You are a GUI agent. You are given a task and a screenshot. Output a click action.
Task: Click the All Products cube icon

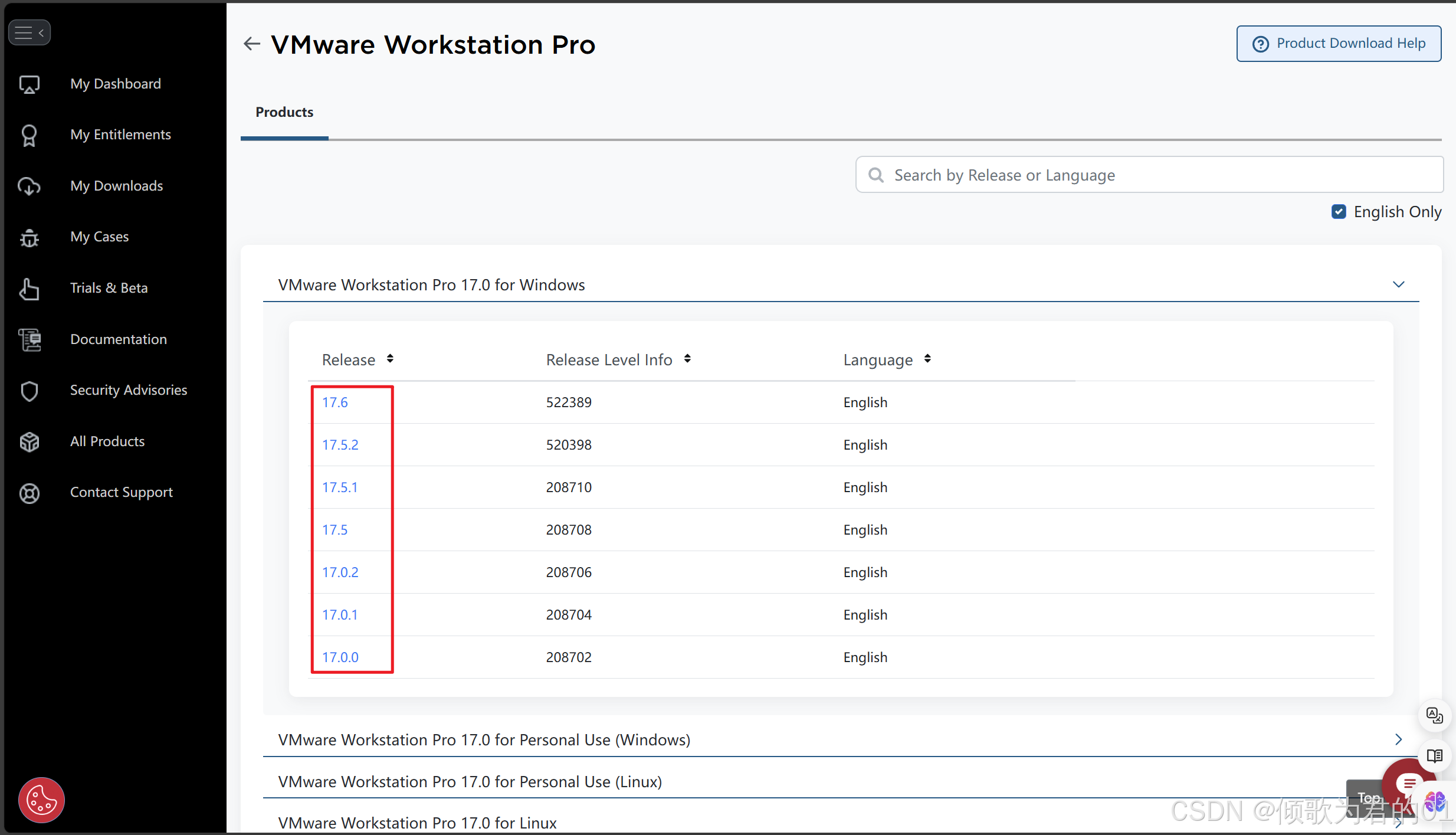point(29,442)
